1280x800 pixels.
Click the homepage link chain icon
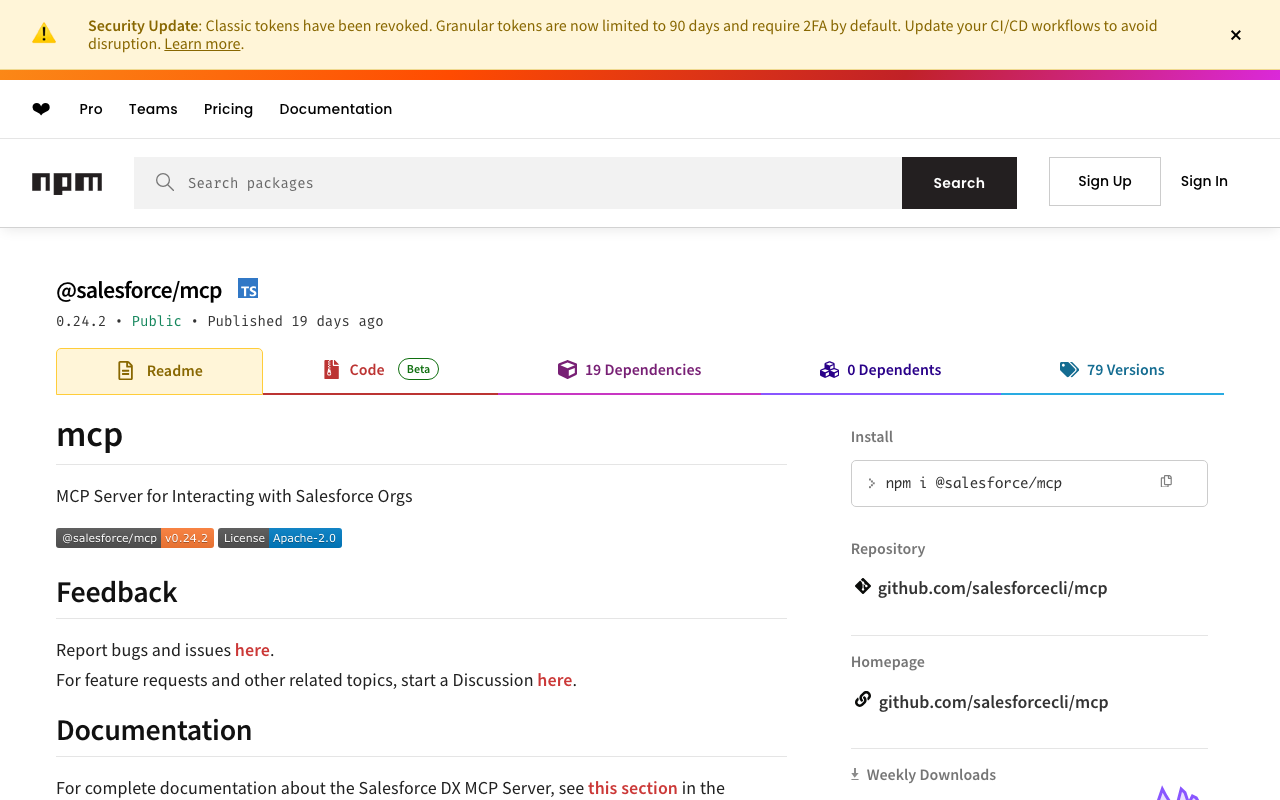pos(862,700)
